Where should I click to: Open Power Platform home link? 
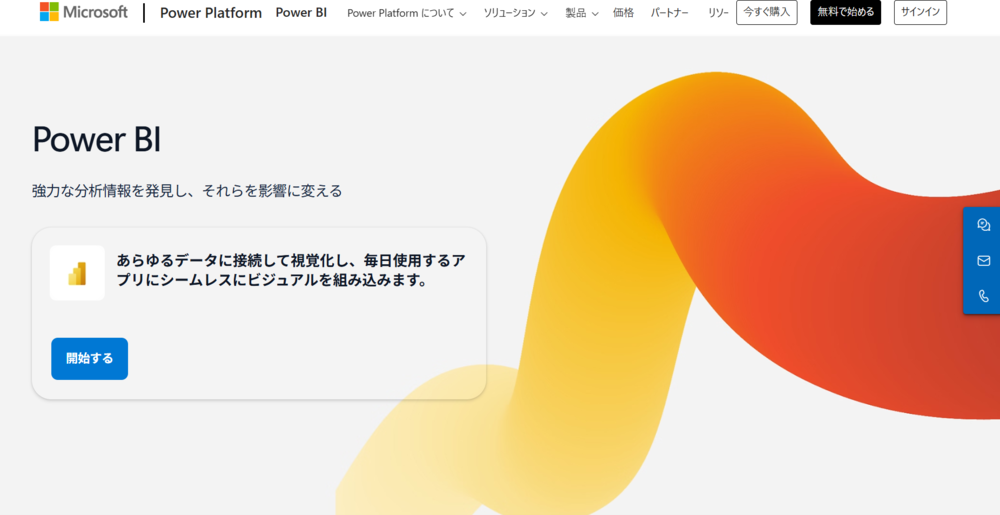pyautogui.click(x=210, y=13)
